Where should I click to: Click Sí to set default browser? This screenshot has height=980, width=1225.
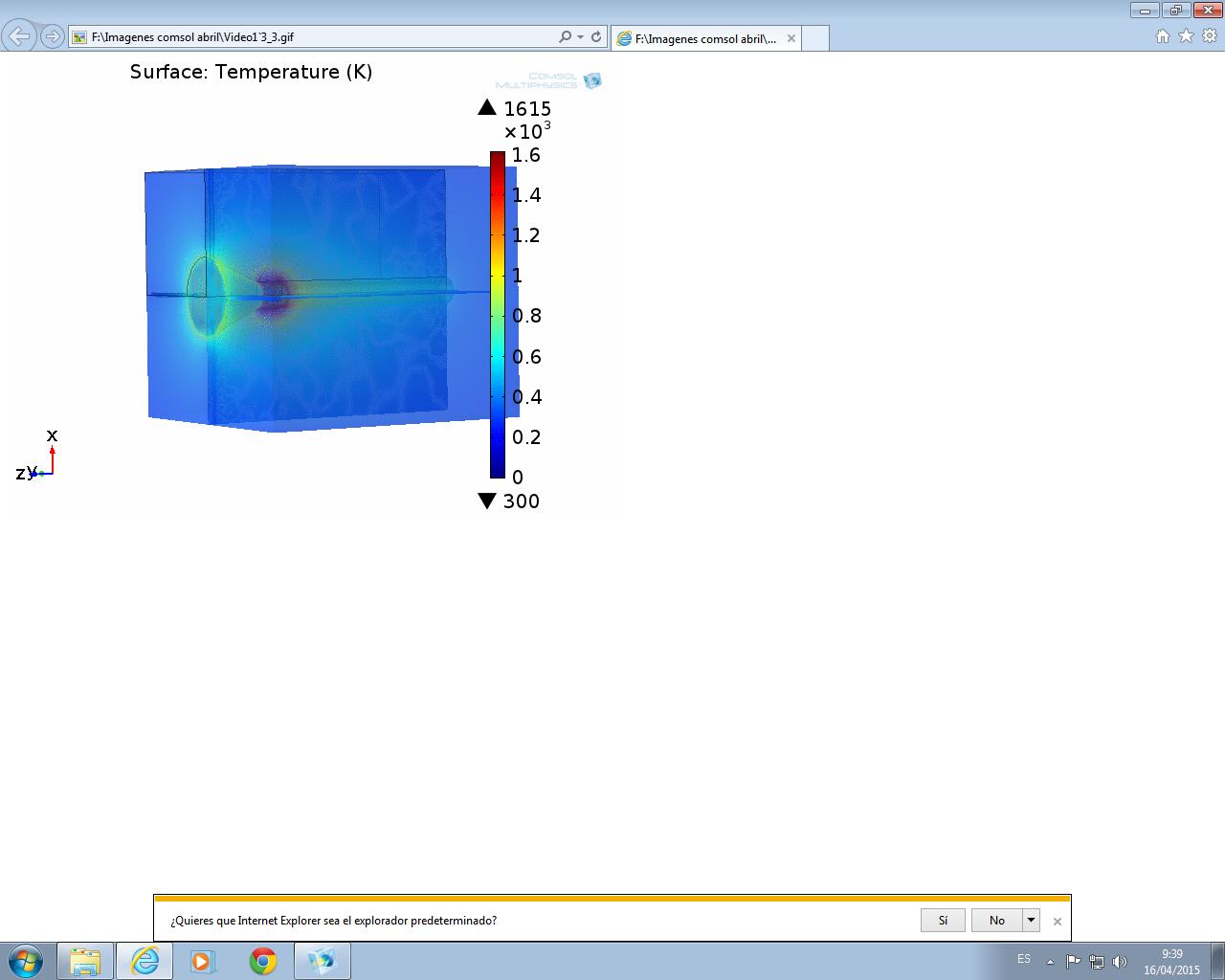point(943,921)
